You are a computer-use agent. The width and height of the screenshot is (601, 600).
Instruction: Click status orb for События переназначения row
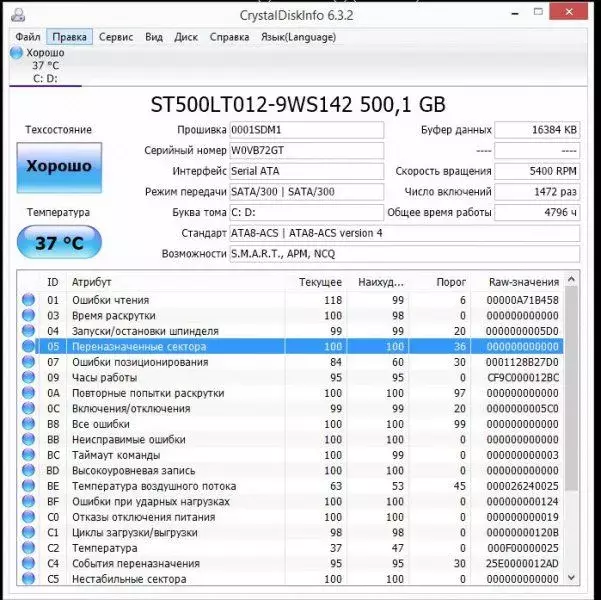click(28, 564)
